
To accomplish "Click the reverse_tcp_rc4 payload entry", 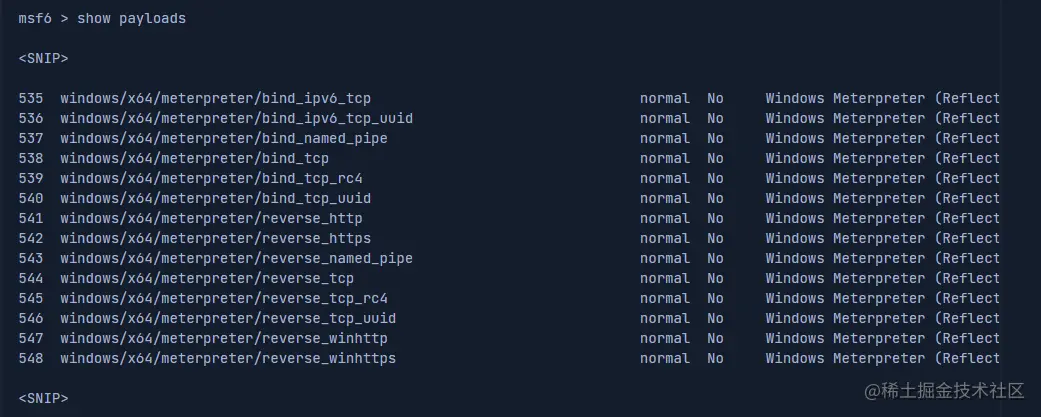I will (223, 298).
